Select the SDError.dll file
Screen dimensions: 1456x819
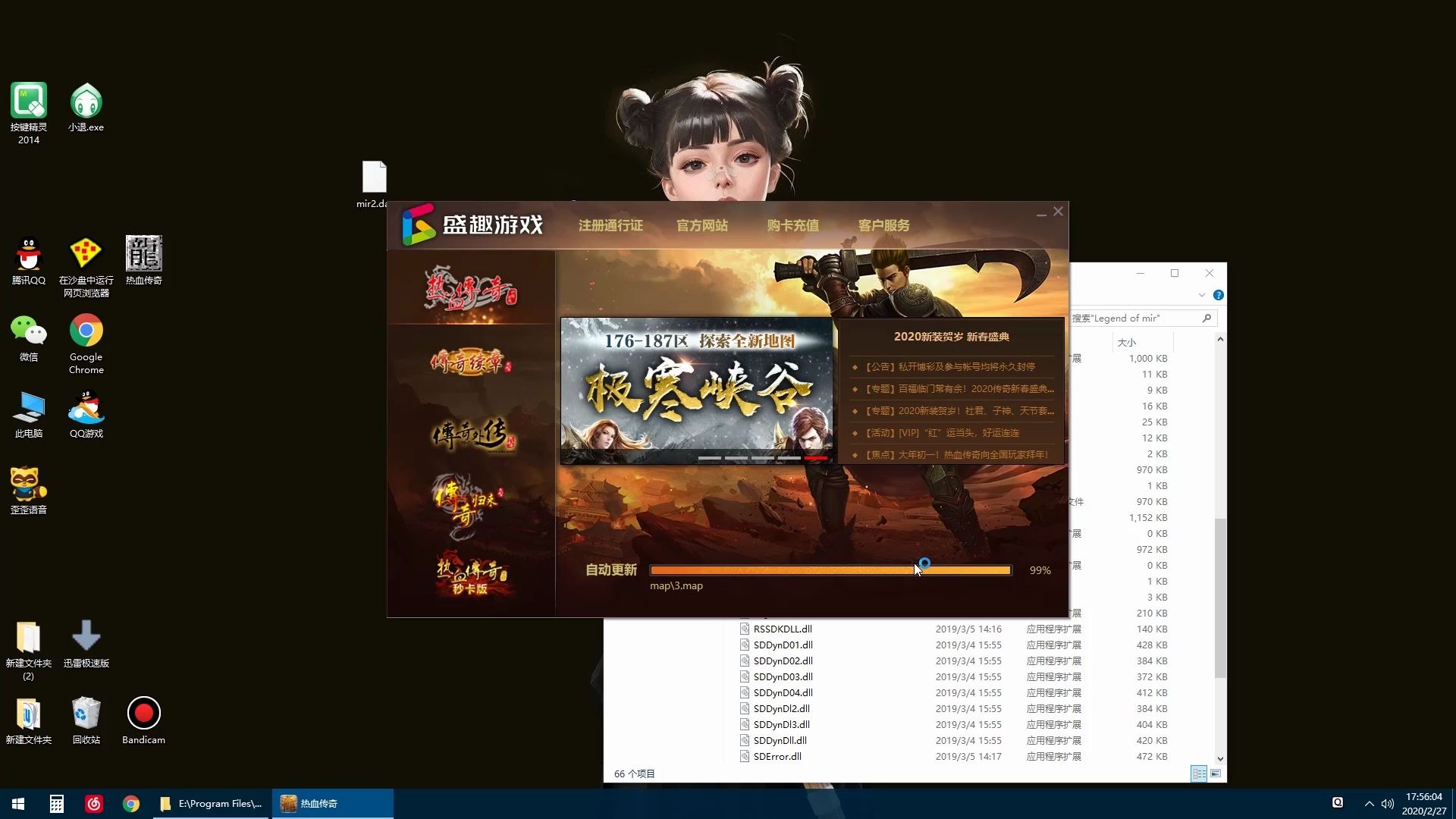pyautogui.click(x=777, y=757)
